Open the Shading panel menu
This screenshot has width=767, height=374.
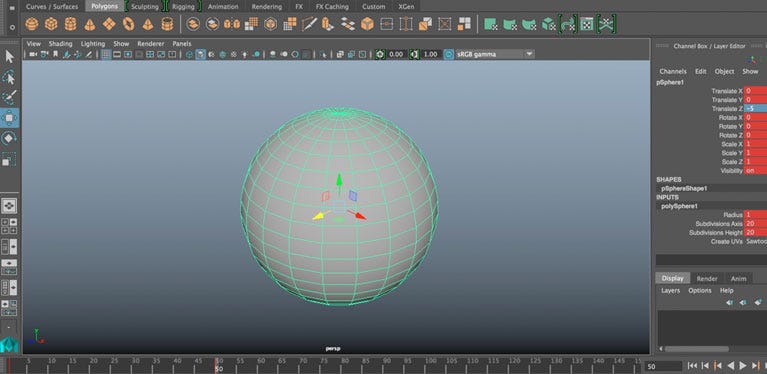[60, 44]
